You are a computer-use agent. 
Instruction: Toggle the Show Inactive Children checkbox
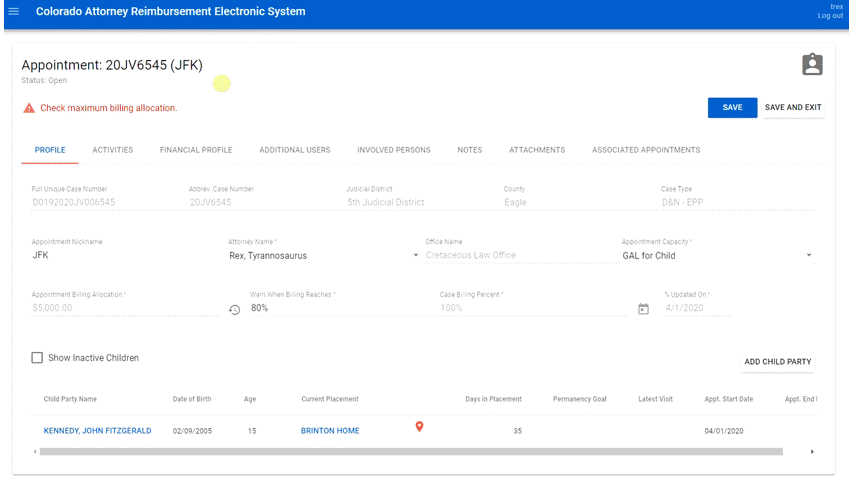(37, 358)
